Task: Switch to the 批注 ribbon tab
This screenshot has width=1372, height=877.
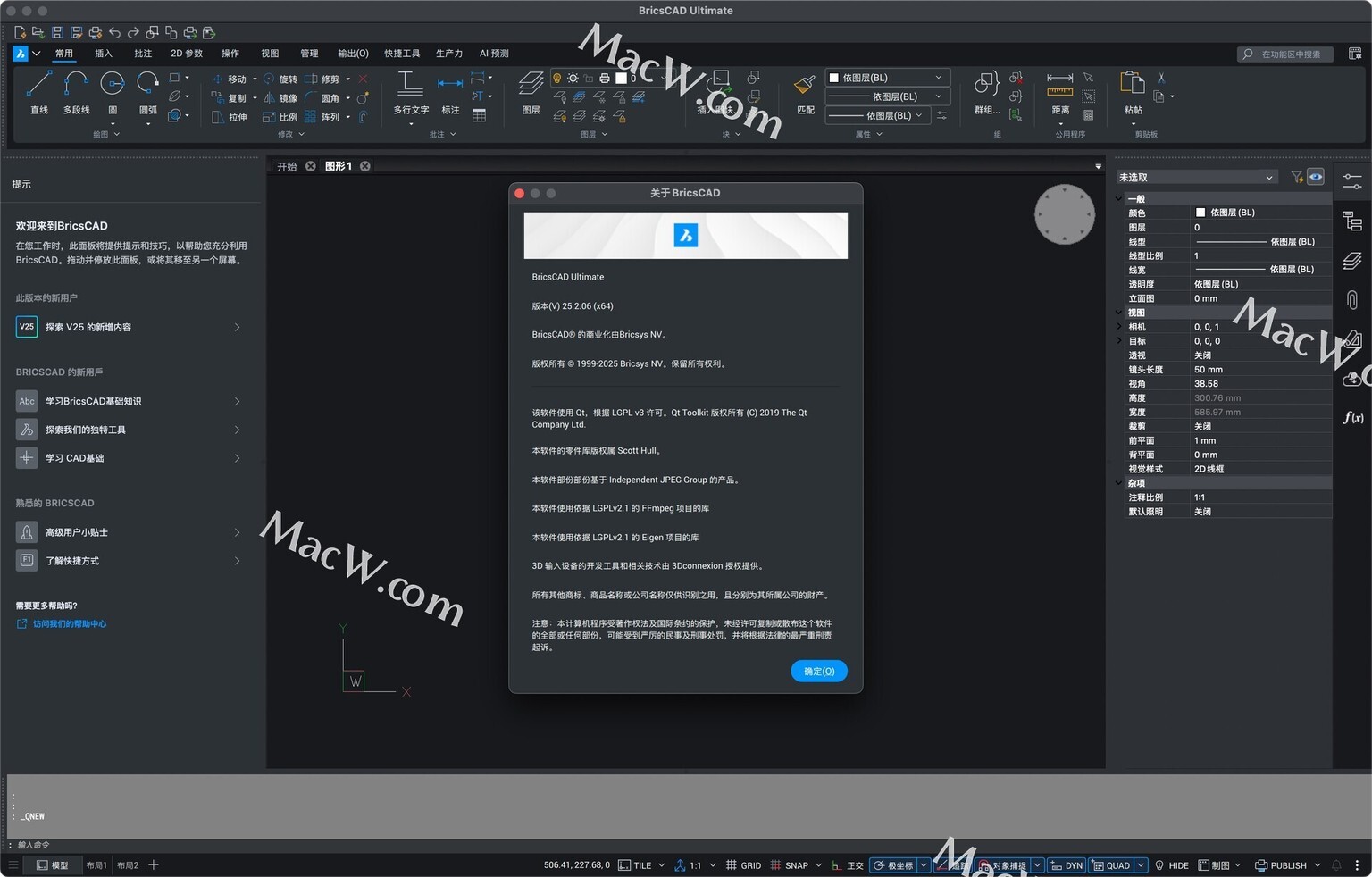Action: click(143, 54)
